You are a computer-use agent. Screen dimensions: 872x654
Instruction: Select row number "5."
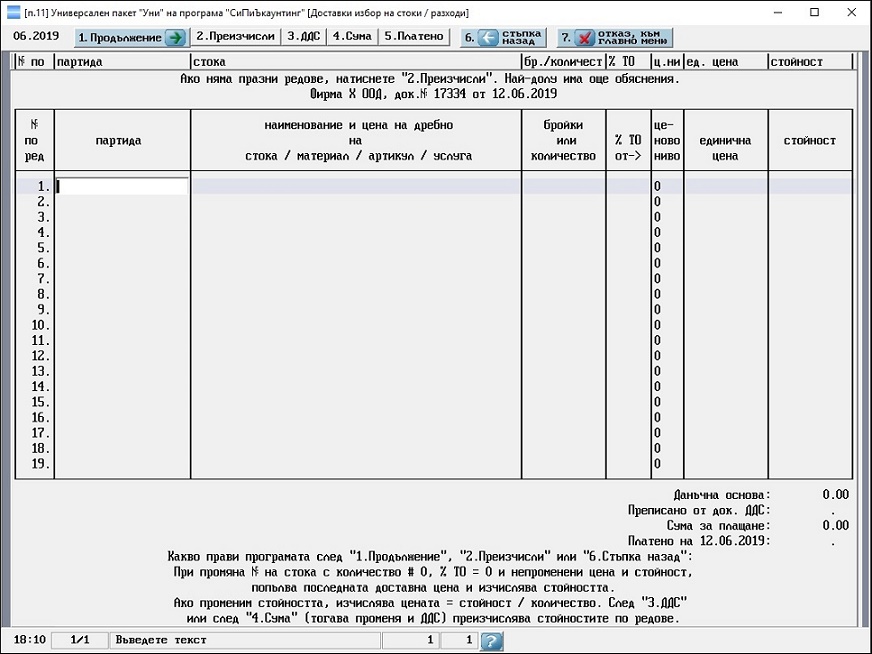pyautogui.click(x=43, y=248)
